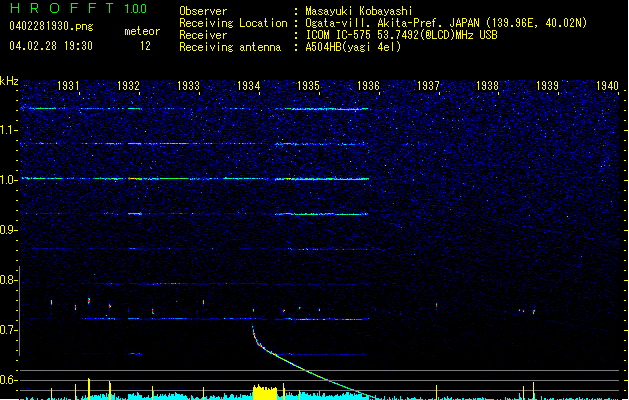Click the 04.02.28 19:30 timestamp
Screen dimensions: 629x400
(x=50, y=46)
